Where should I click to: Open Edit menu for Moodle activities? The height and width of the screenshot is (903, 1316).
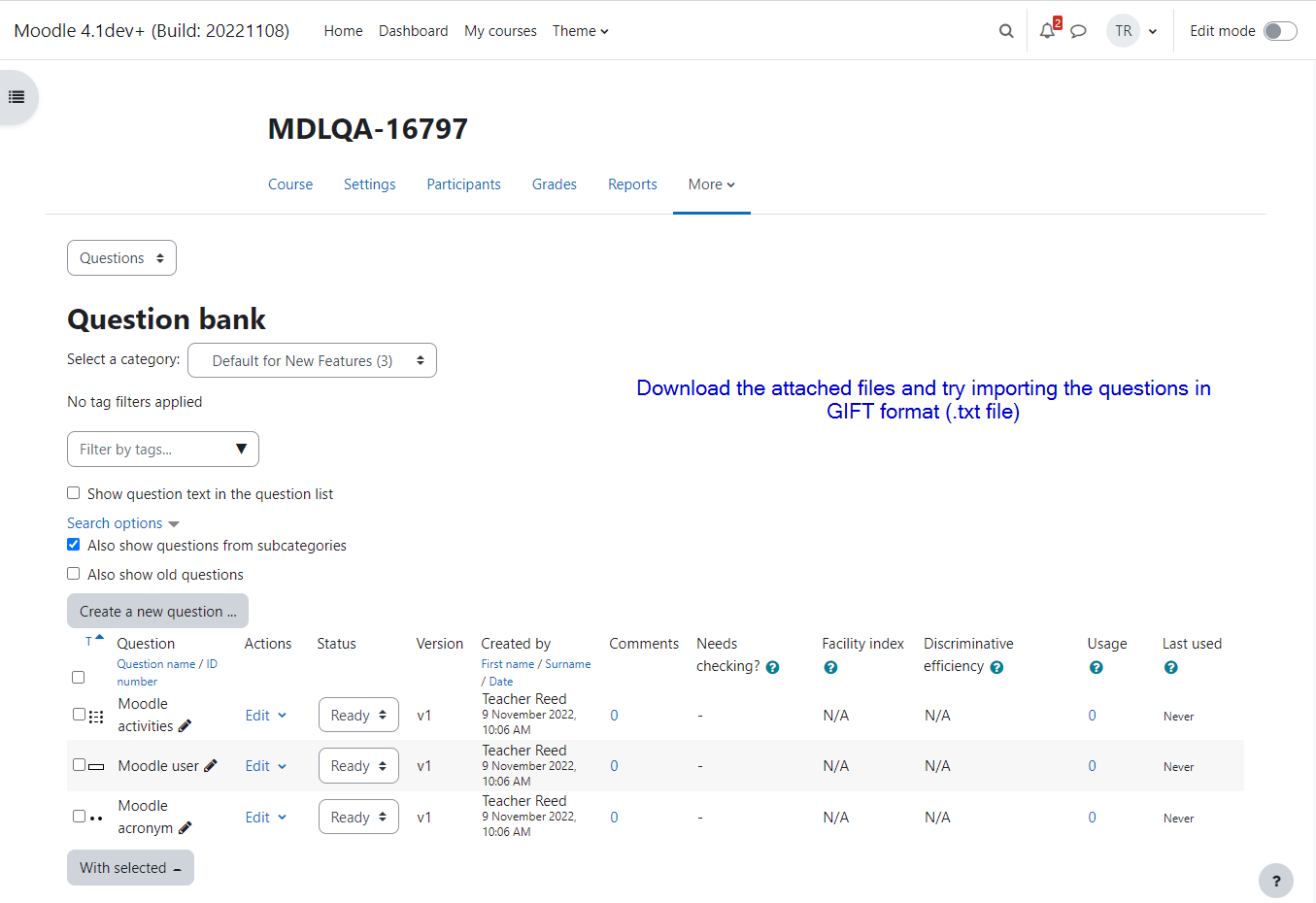(x=266, y=716)
